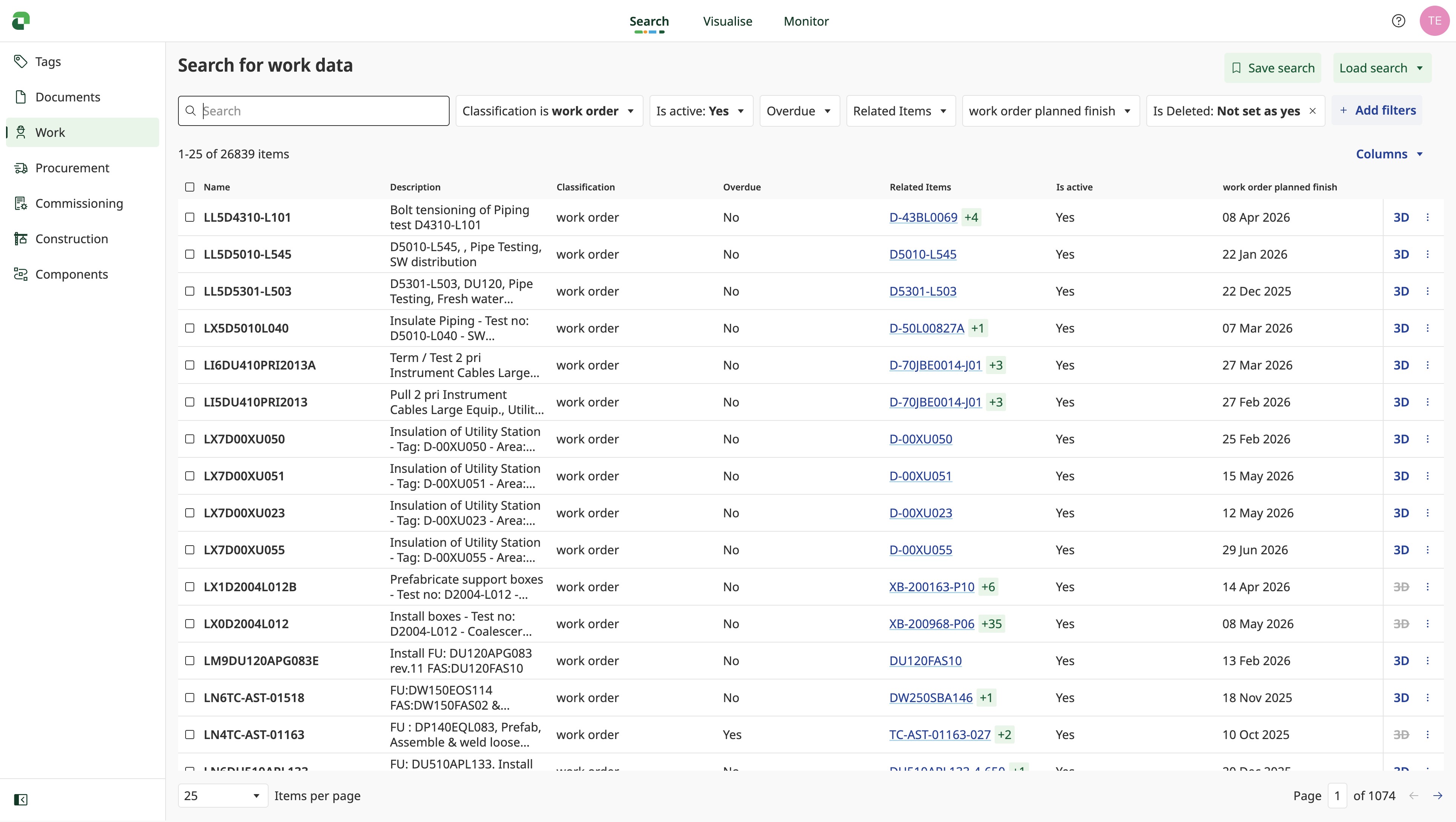Open Procurement from sidebar
Viewport: 1456px width, 822px height.
click(x=72, y=168)
